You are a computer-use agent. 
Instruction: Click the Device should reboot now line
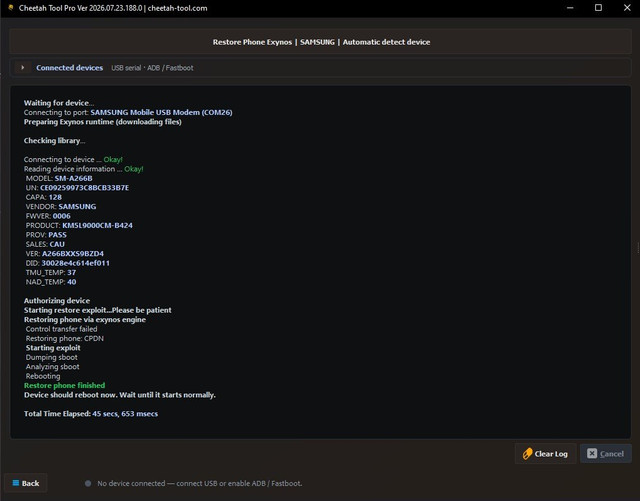click(120, 395)
